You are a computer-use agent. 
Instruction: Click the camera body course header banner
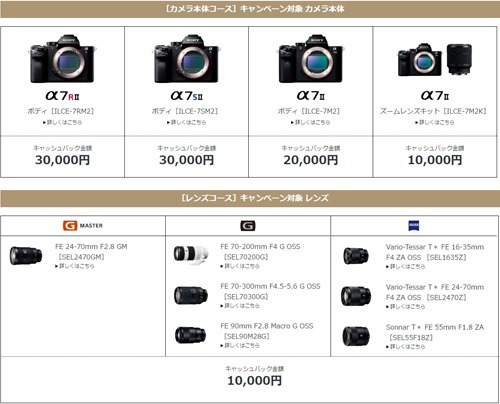click(x=250, y=9)
